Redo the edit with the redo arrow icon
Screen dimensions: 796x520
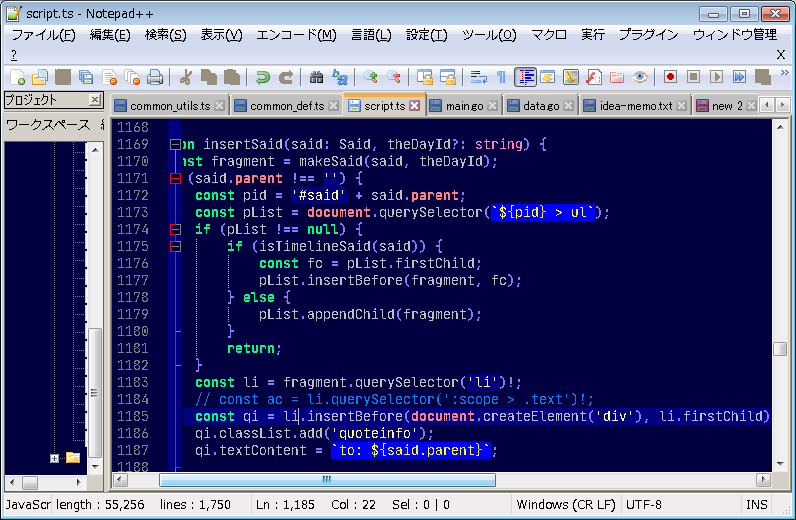[x=286, y=77]
